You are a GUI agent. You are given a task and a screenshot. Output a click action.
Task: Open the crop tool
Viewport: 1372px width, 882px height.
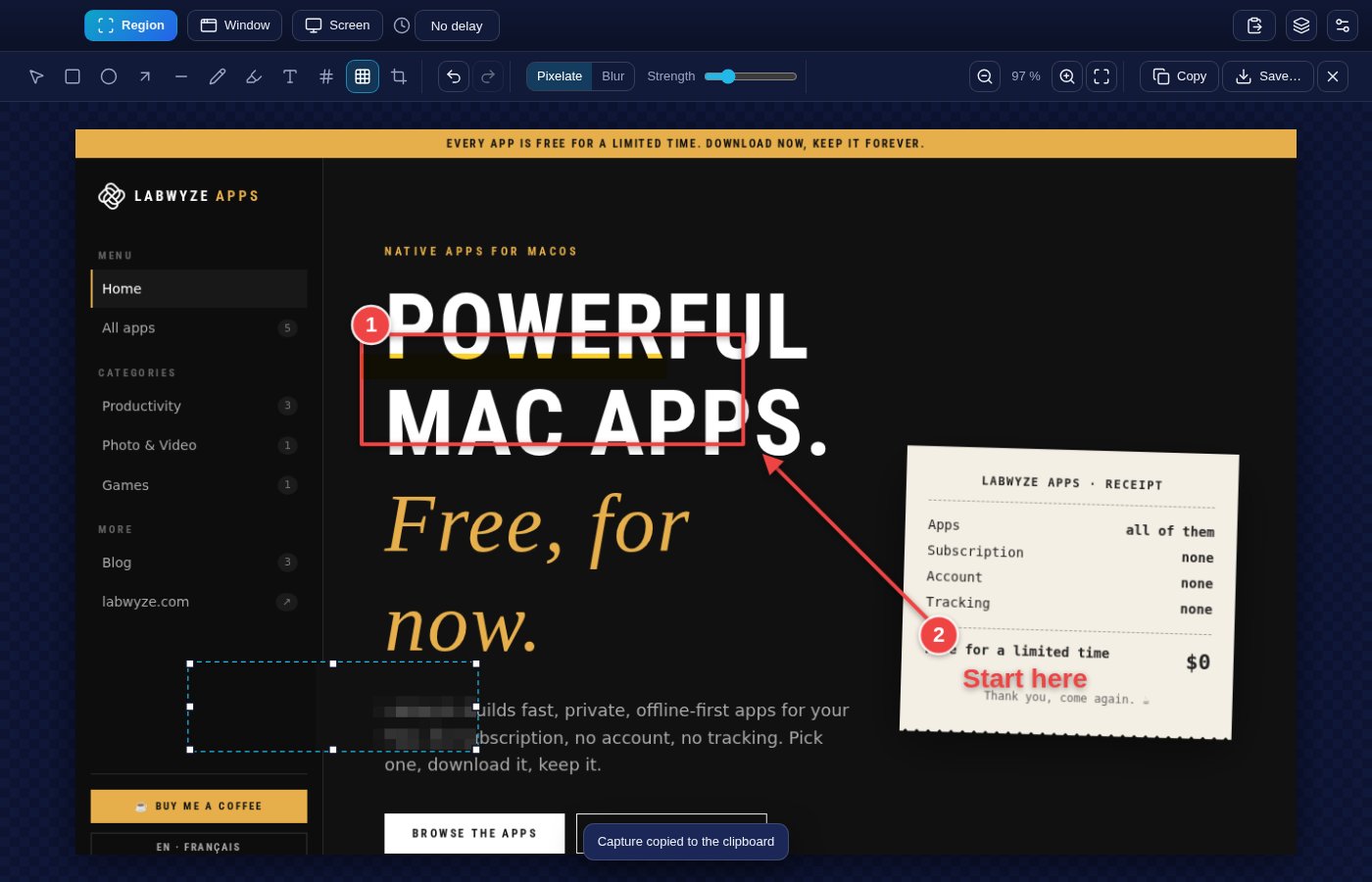tap(399, 76)
